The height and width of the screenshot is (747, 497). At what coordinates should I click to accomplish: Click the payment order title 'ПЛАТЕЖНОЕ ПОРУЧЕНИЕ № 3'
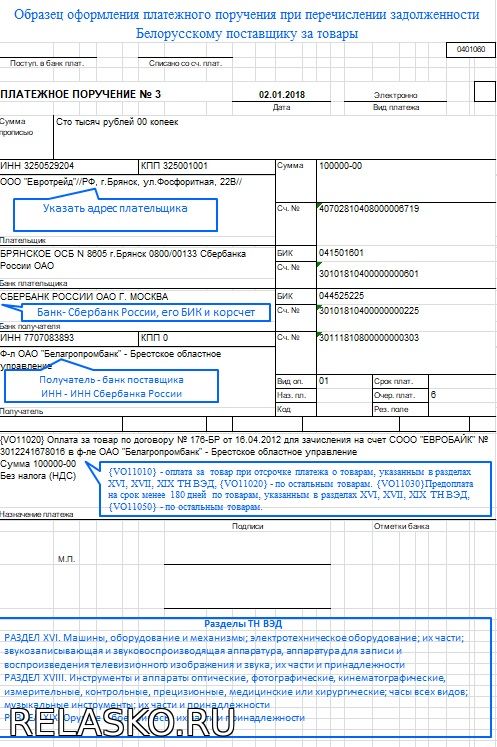click(81, 94)
